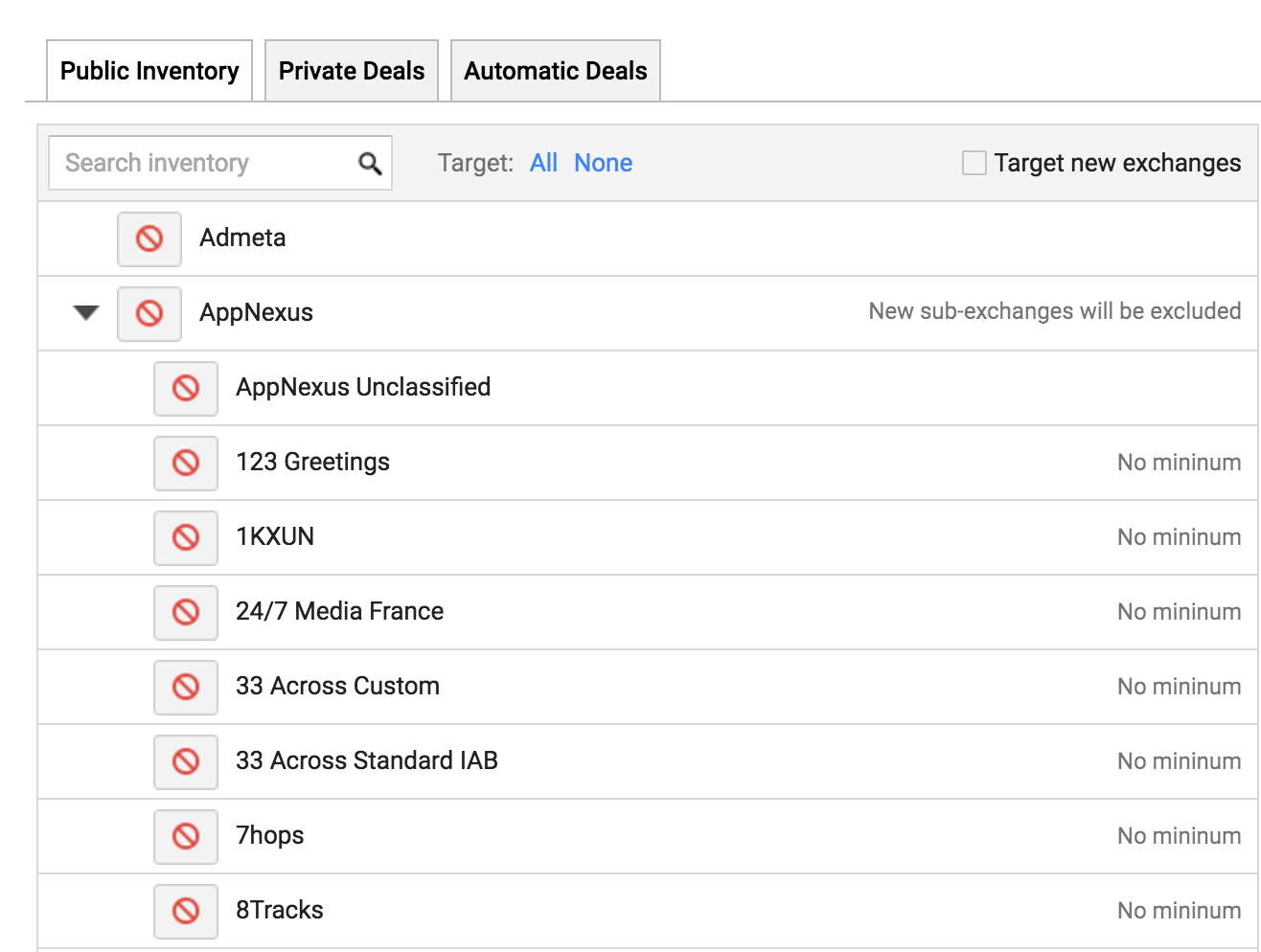The width and height of the screenshot is (1261, 952).
Task: Click 'New sub-exchanges will be excluded' note
Action: coord(1055,311)
